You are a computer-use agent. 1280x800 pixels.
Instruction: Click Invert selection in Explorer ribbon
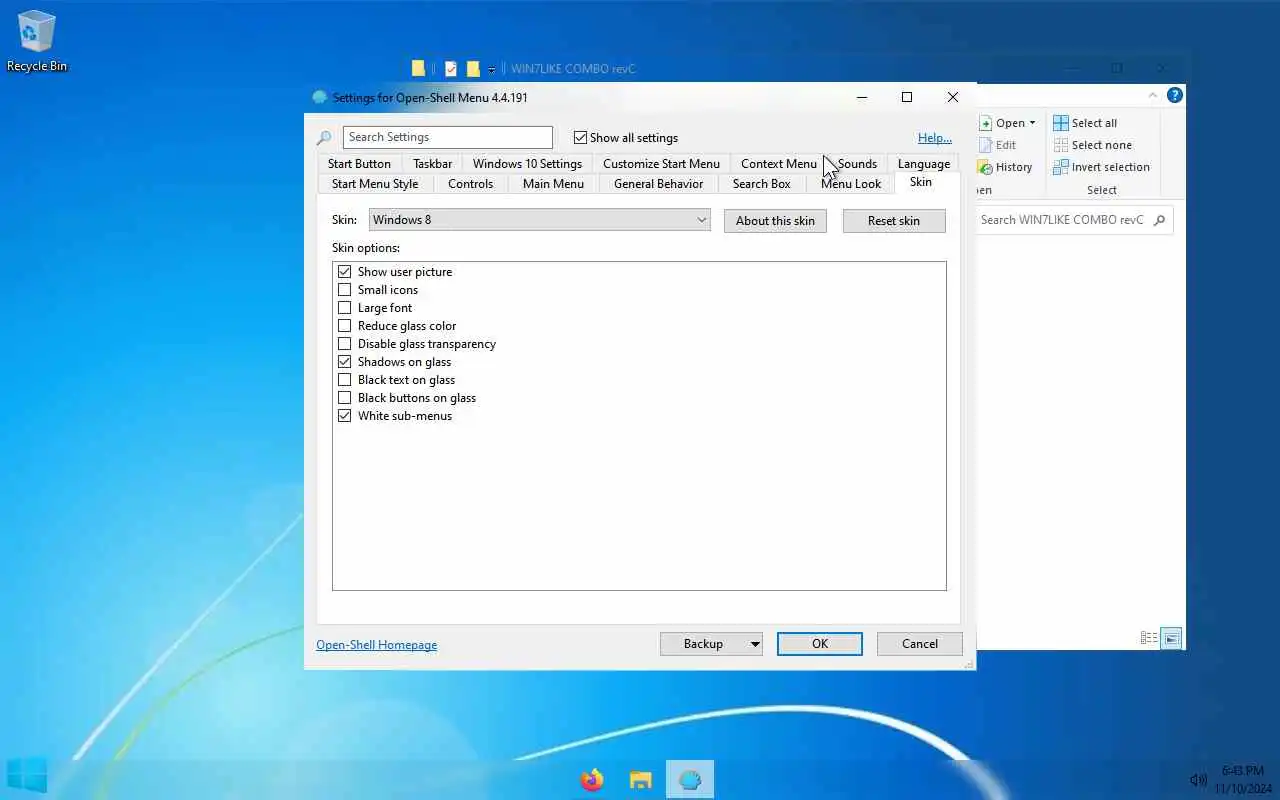[x=1101, y=167]
